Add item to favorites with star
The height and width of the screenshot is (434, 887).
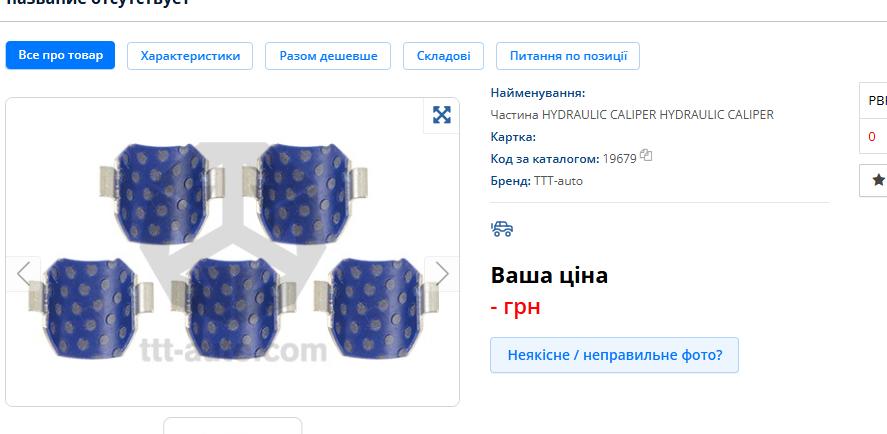(x=877, y=181)
